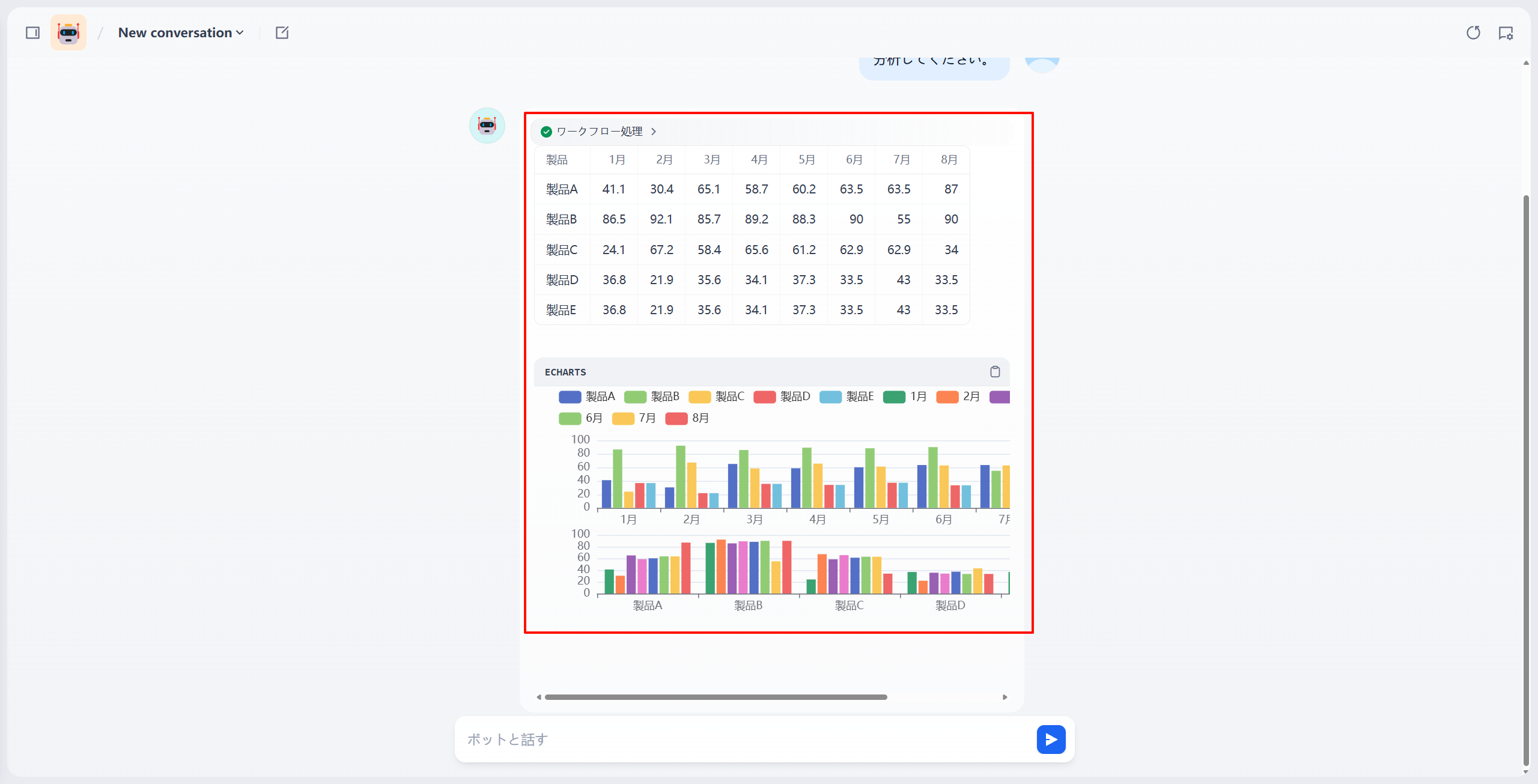Open chat settings icon at top right
Viewport: 1538px width, 784px height.
pos(1506,33)
